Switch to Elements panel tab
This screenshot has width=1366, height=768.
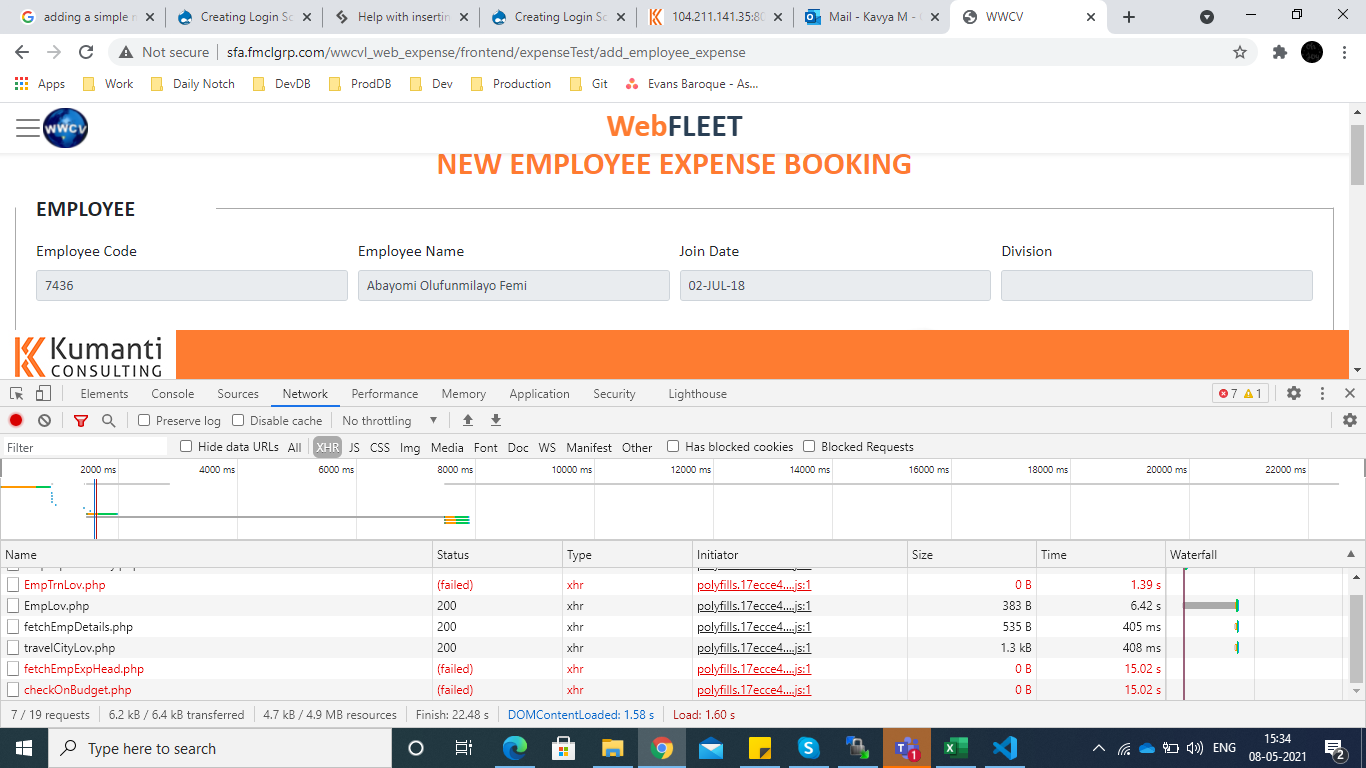104,393
